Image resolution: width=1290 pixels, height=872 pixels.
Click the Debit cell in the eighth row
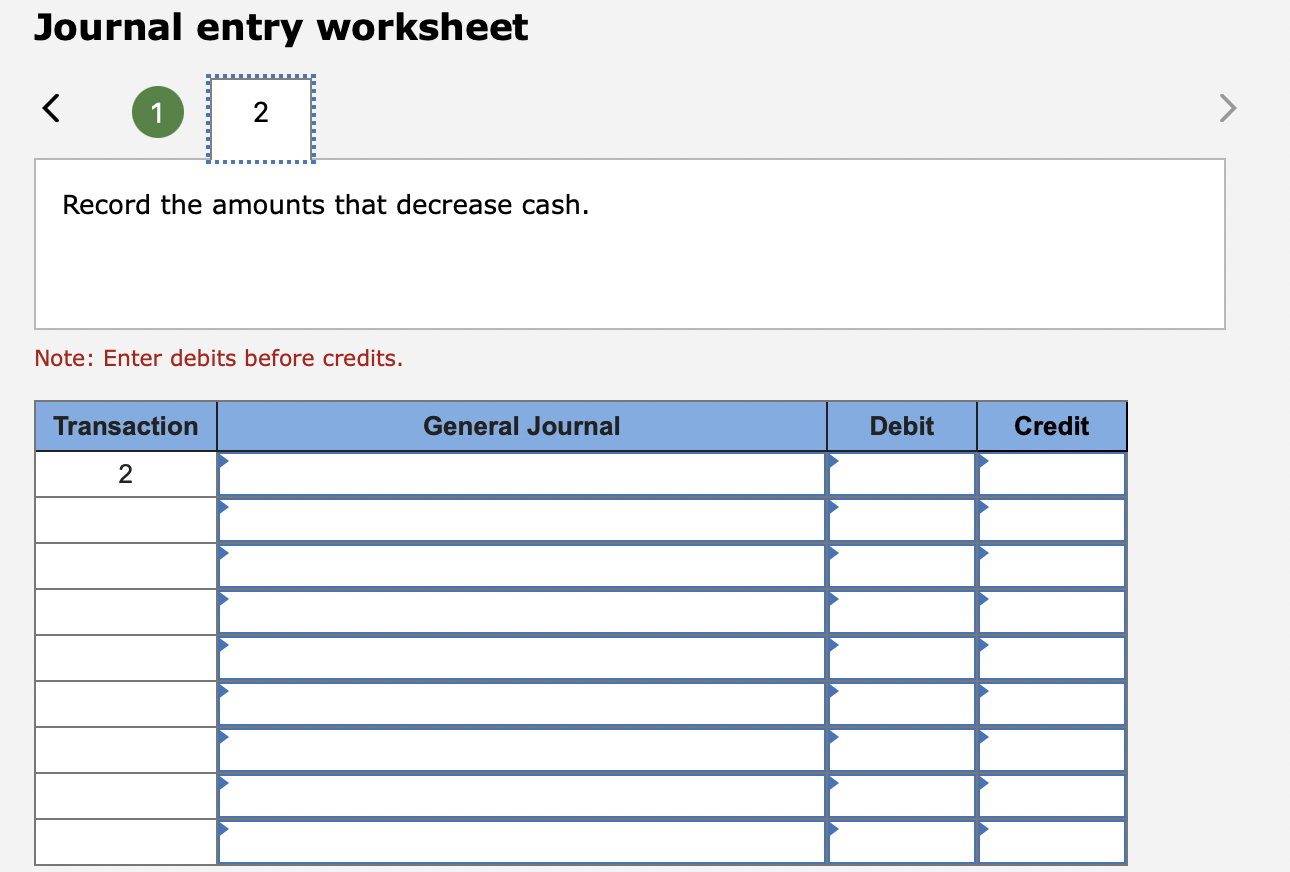coord(902,796)
